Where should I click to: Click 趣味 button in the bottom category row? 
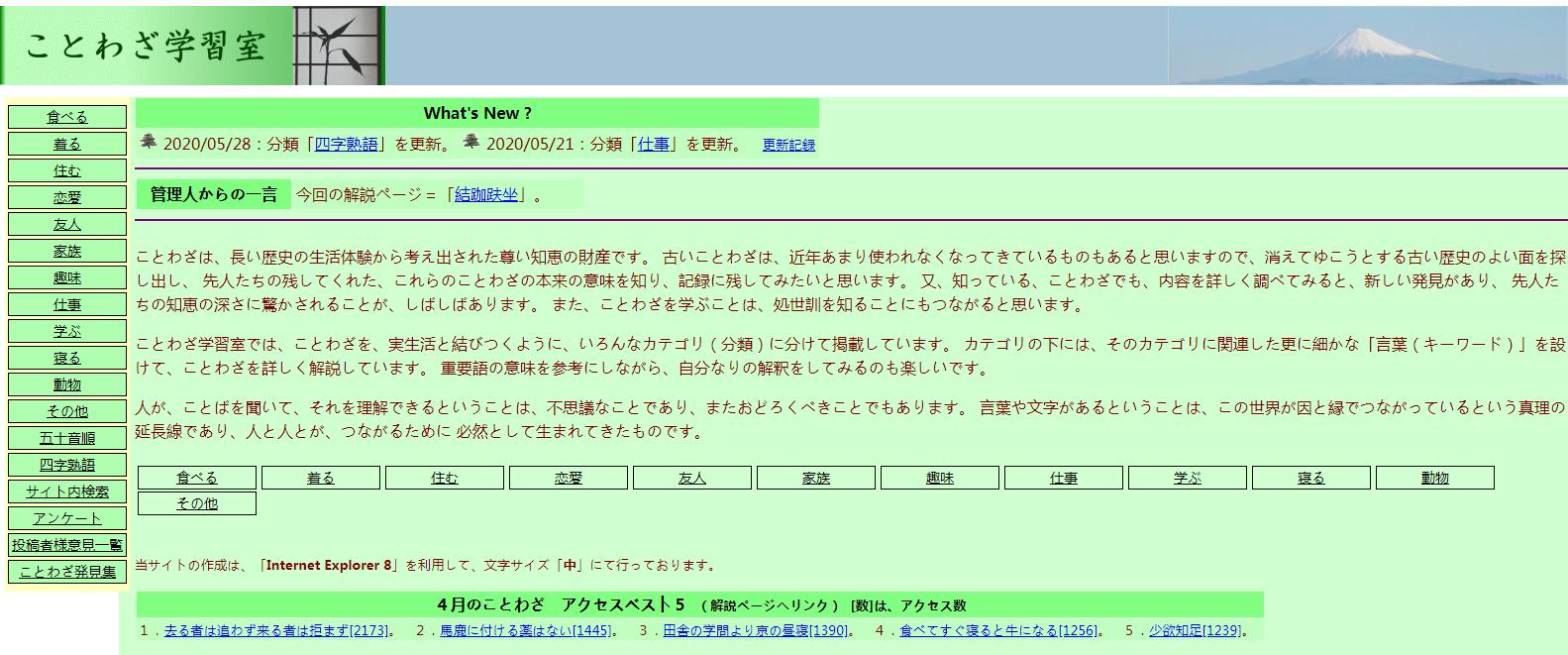click(x=940, y=478)
